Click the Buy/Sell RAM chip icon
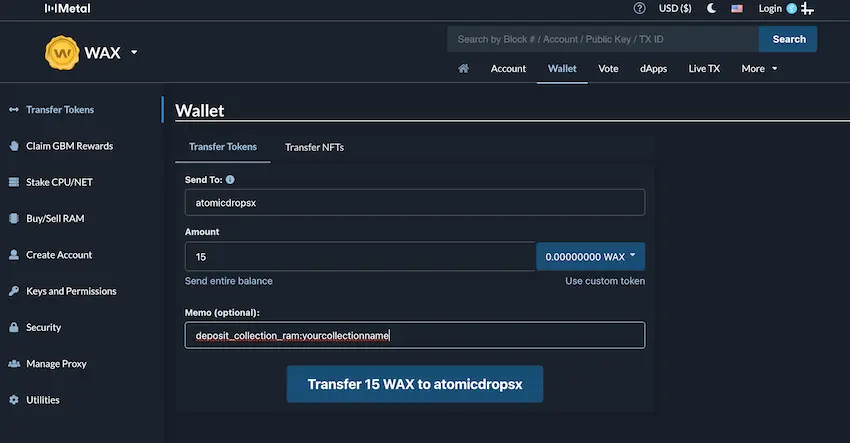 [x=14, y=219]
